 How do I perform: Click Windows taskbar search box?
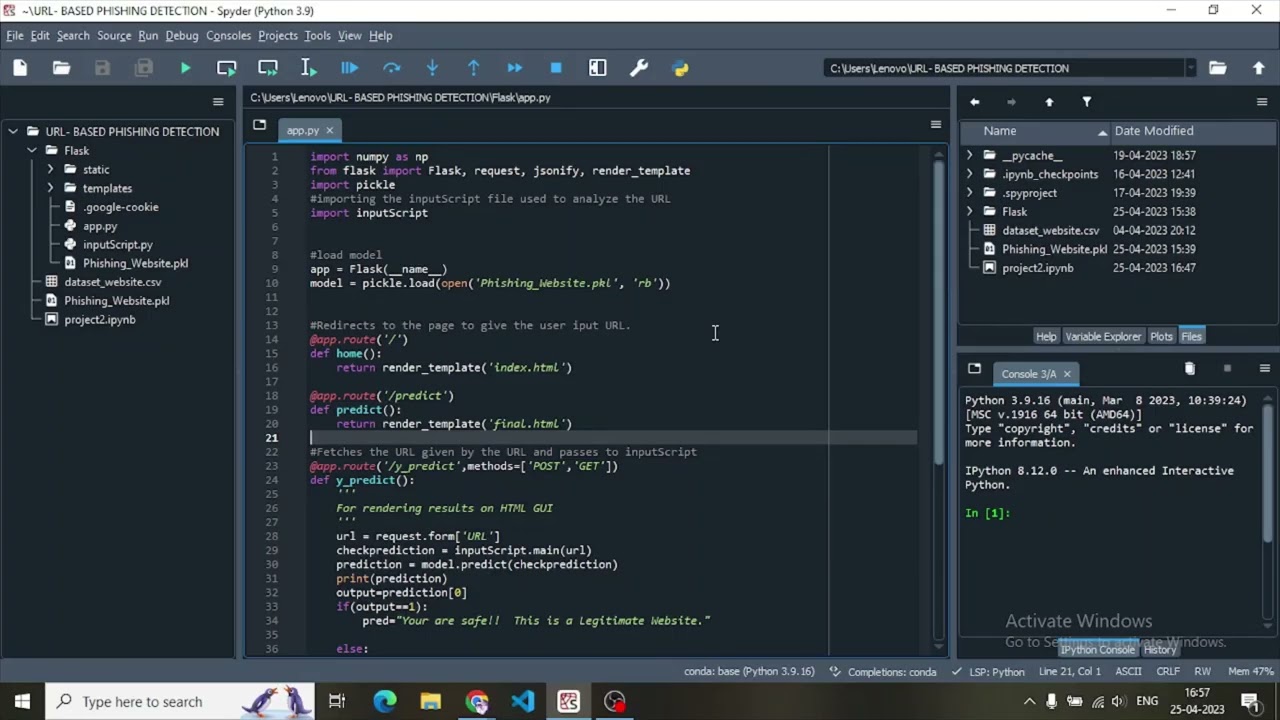(180, 702)
